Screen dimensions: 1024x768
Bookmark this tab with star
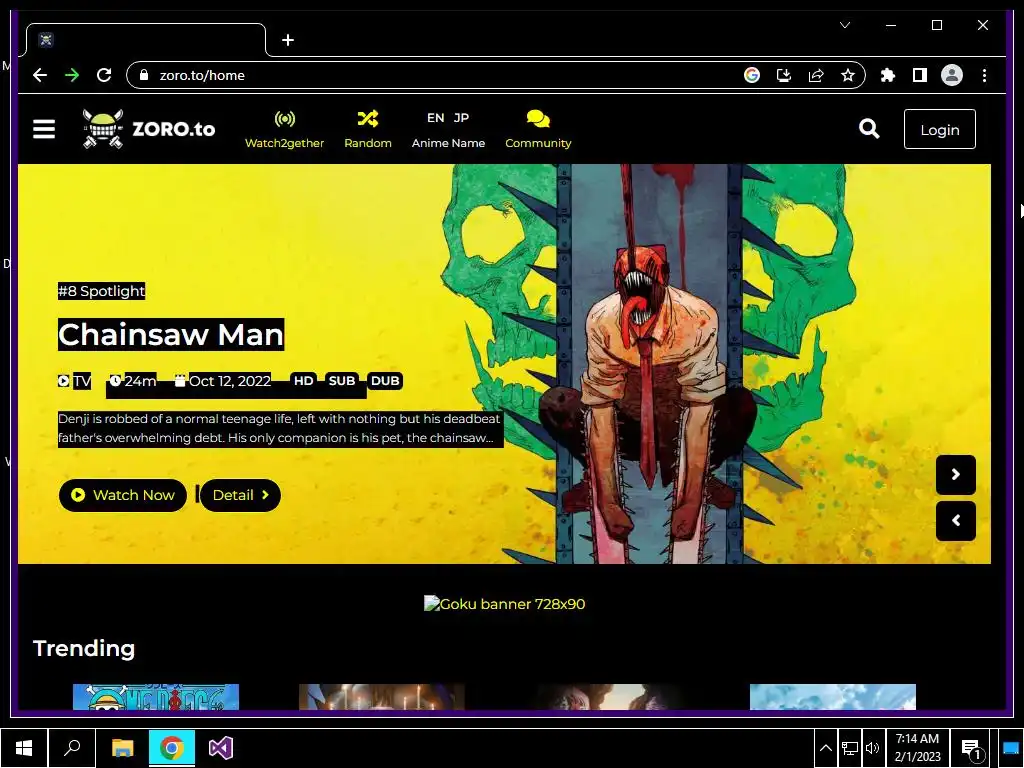tap(848, 75)
